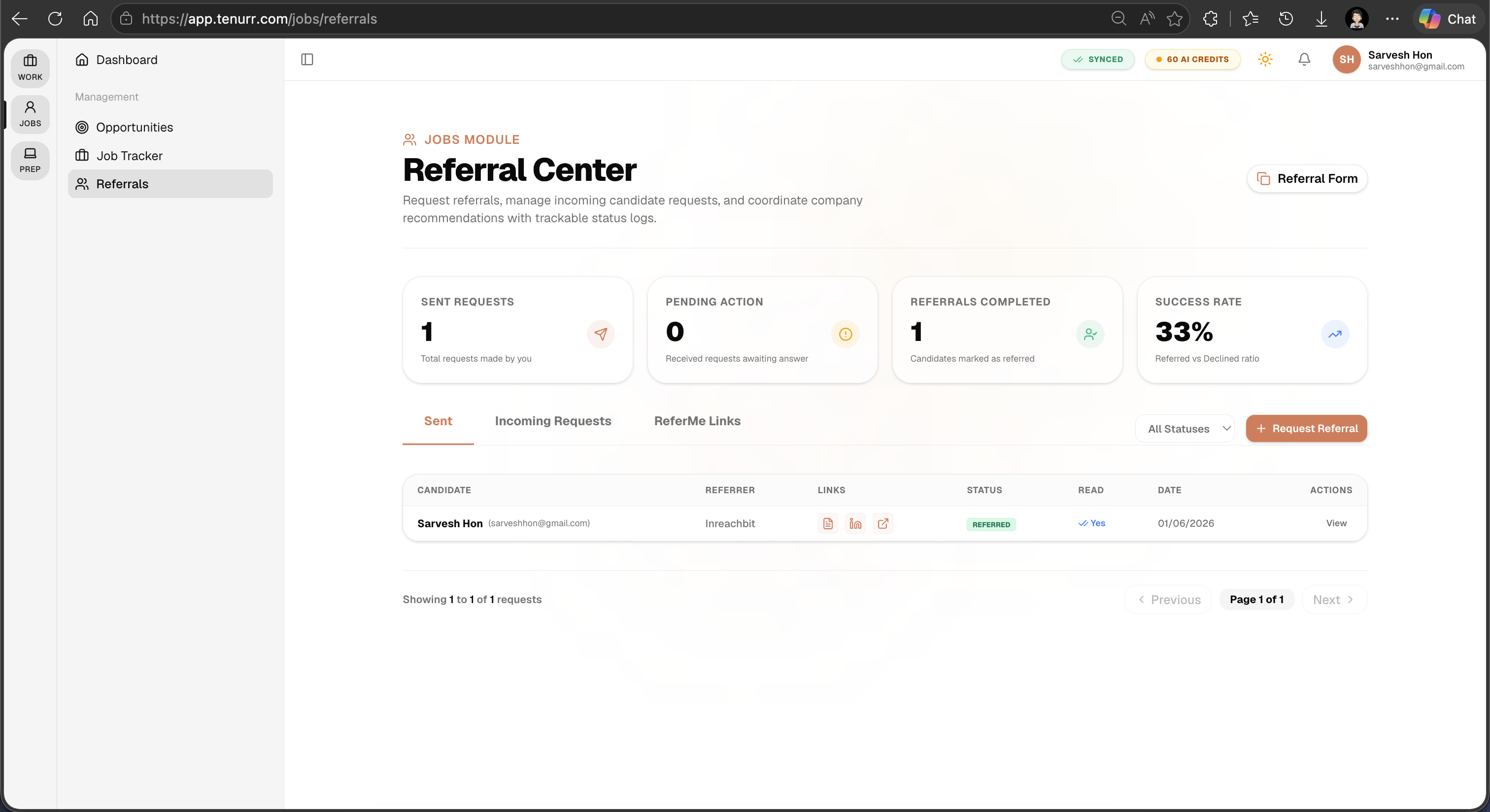Open browser downloads icon
Viewport: 1490px width, 812px height.
point(1321,19)
